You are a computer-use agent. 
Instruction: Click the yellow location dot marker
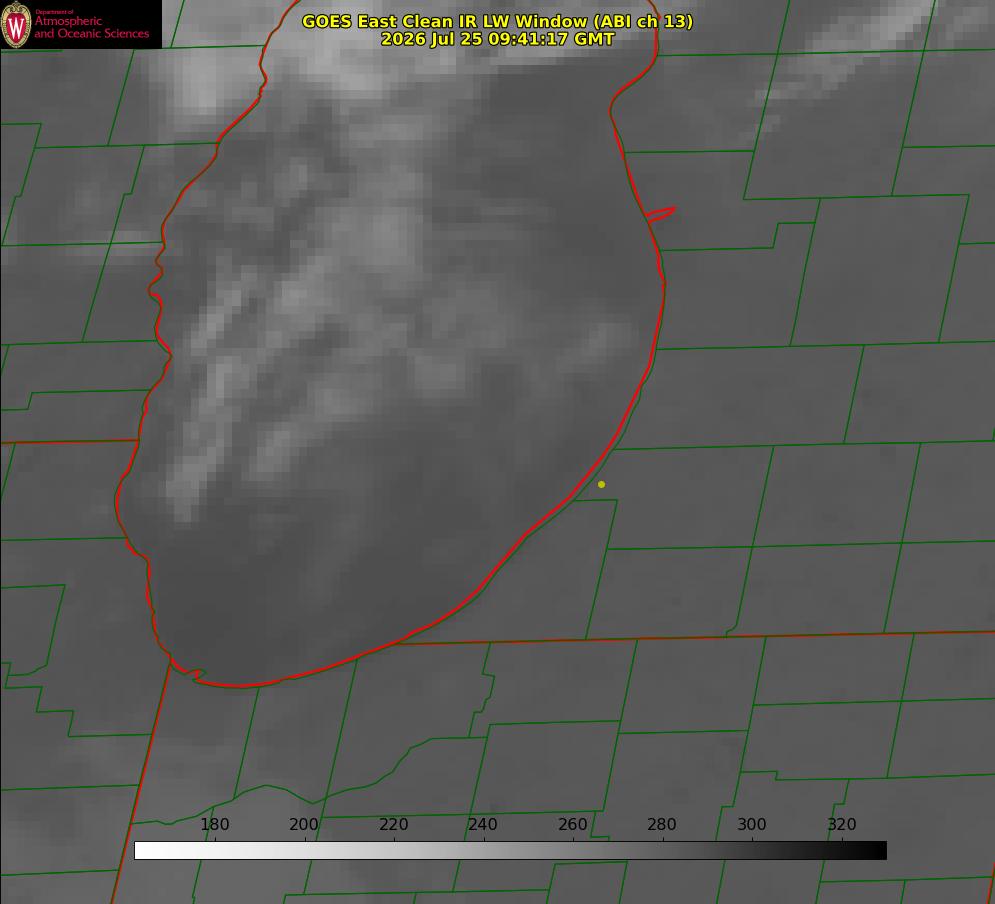(601, 484)
